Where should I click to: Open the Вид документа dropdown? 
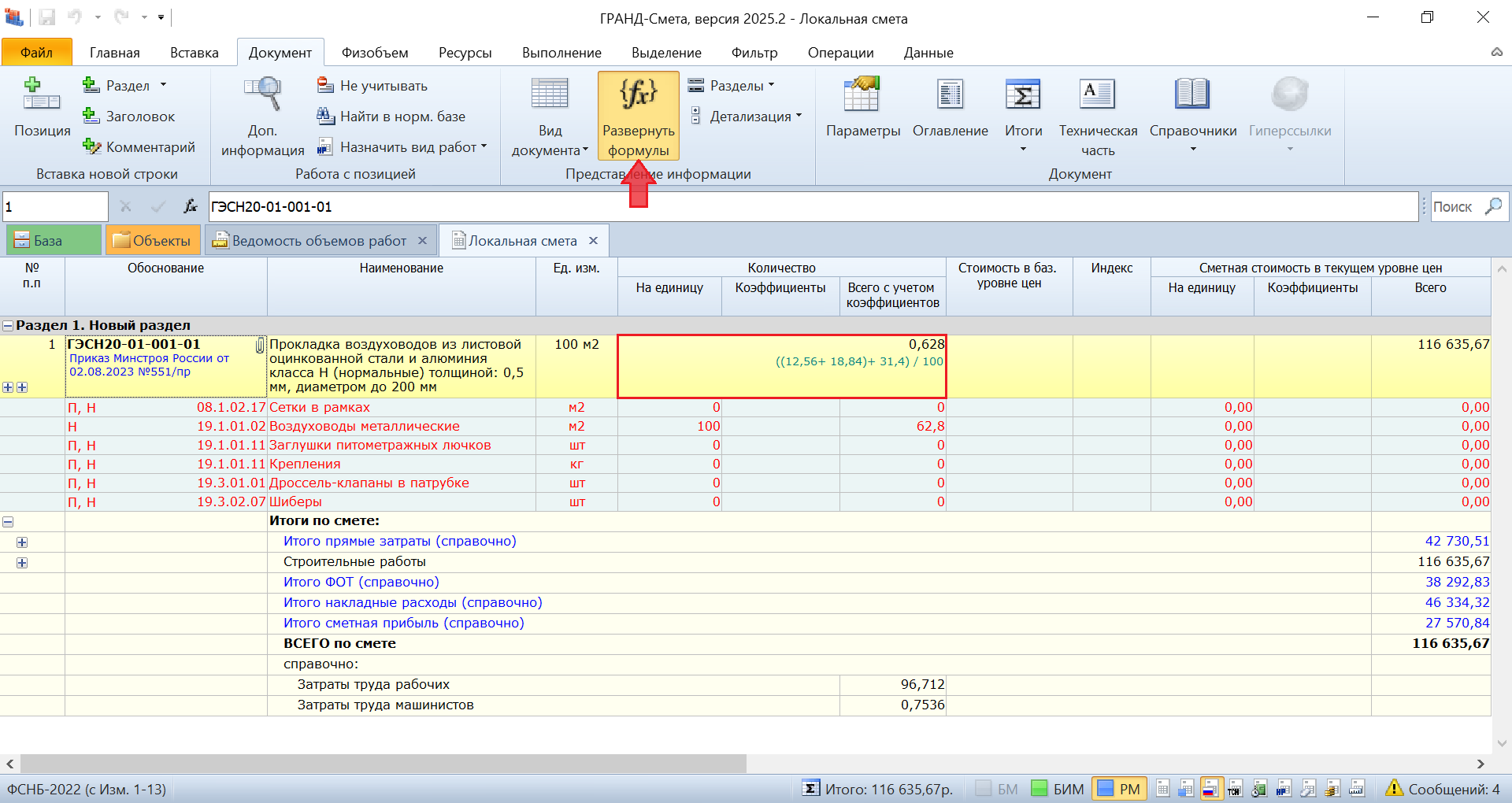coord(585,150)
